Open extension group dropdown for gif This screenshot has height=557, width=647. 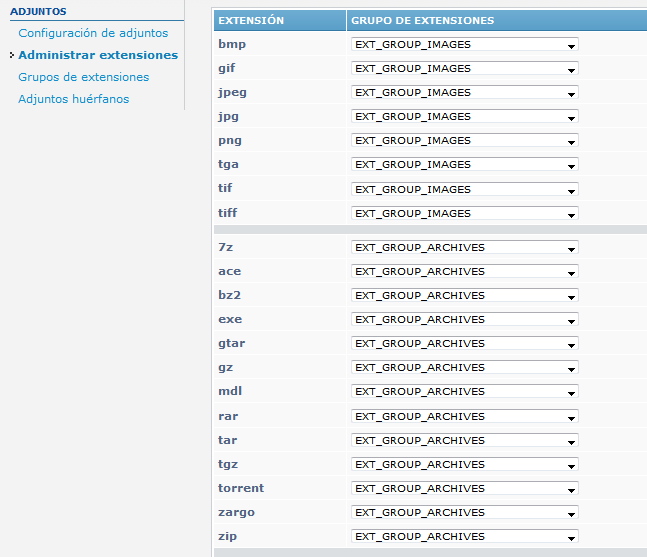click(464, 69)
